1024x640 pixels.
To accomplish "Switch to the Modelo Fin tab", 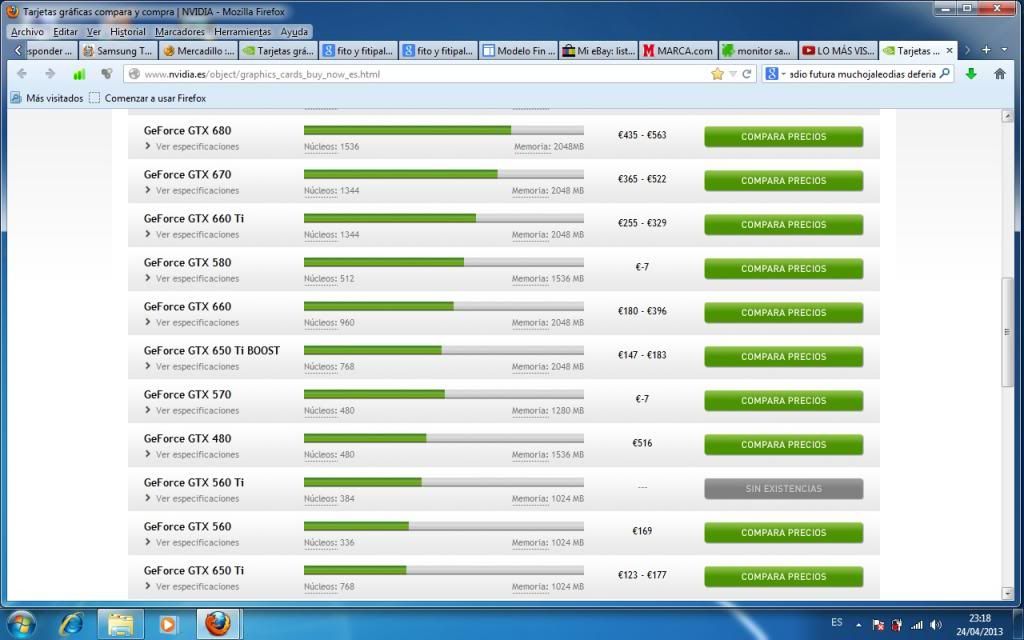I will pyautogui.click(x=519, y=50).
